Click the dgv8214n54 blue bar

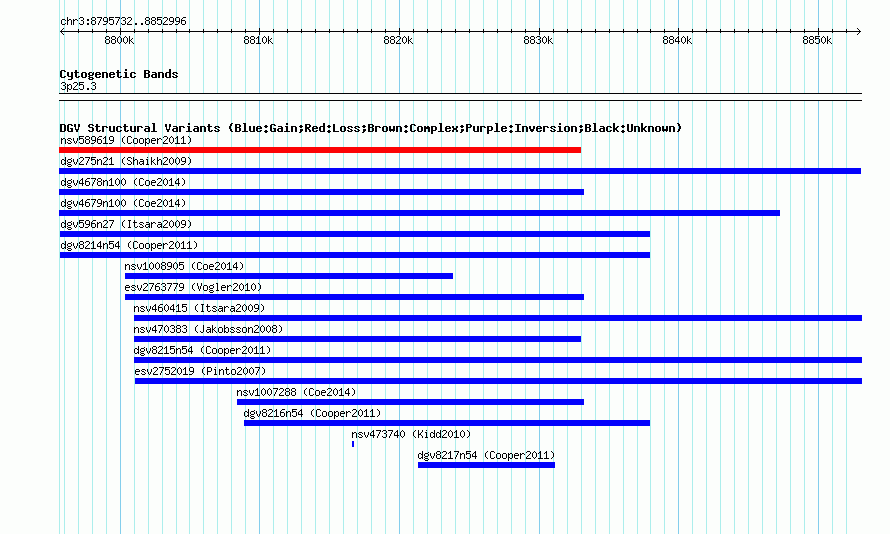(x=355, y=255)
